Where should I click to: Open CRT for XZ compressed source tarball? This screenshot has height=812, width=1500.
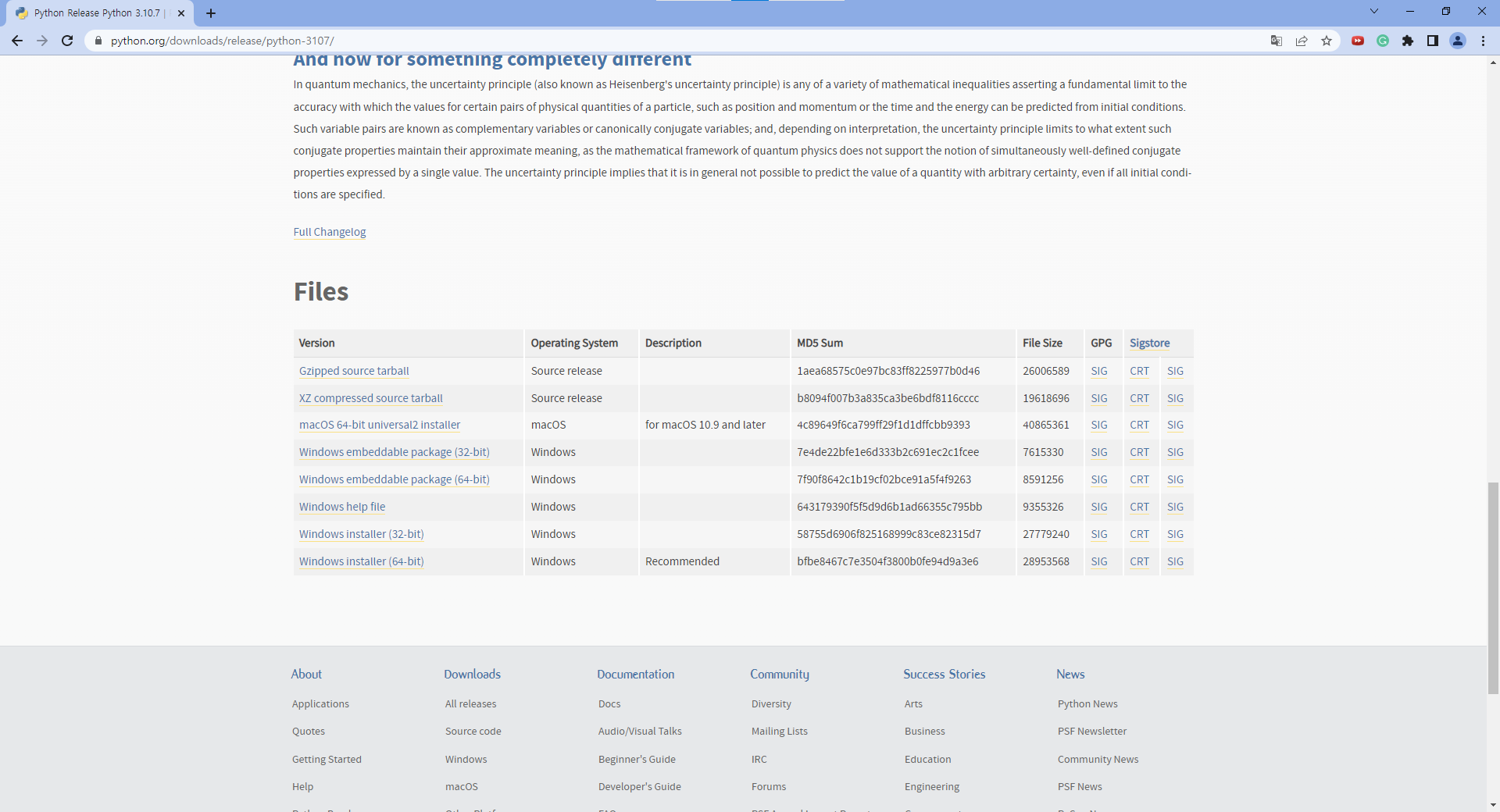click(1140, 398)
